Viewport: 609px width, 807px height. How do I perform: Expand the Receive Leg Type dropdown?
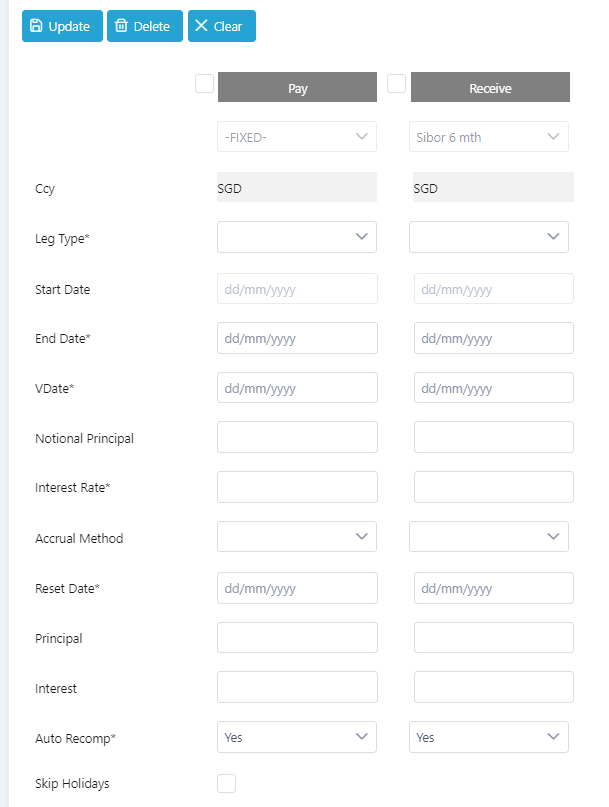[489, 237]
